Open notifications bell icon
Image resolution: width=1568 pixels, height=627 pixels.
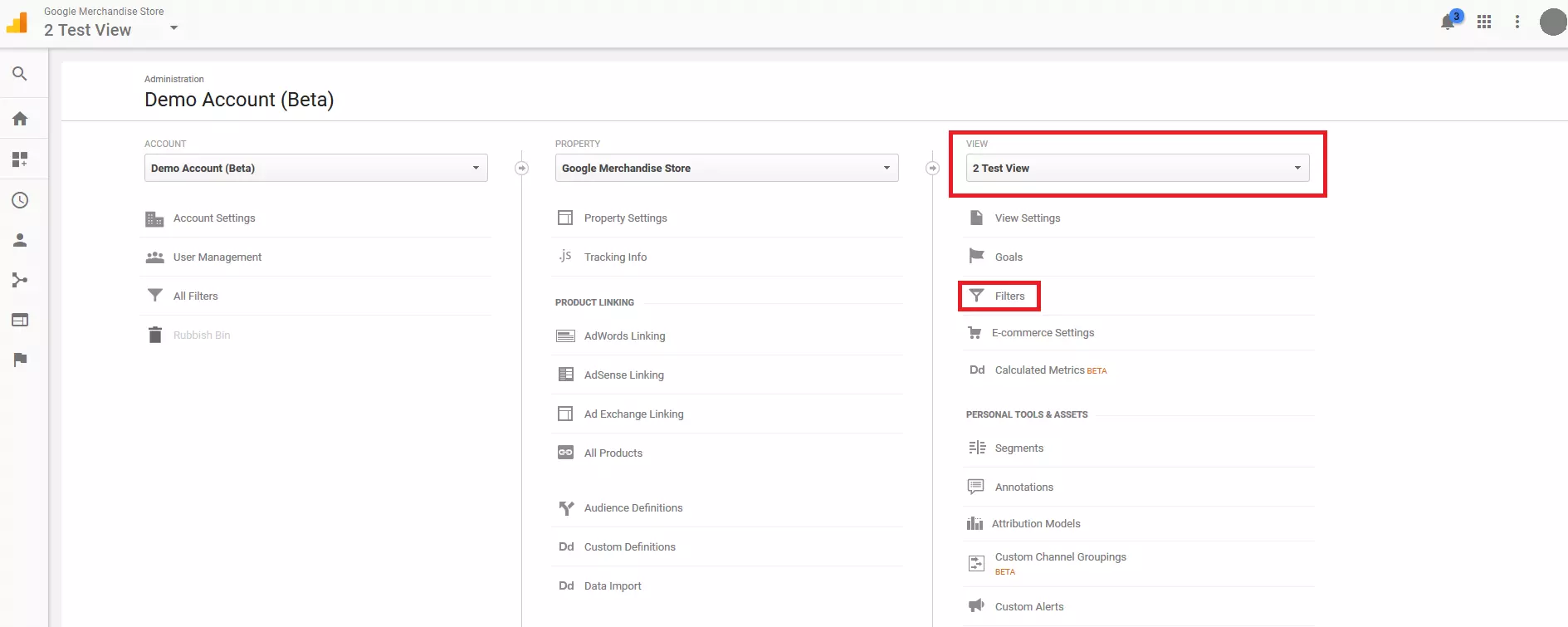click(x=1448, y=22)
